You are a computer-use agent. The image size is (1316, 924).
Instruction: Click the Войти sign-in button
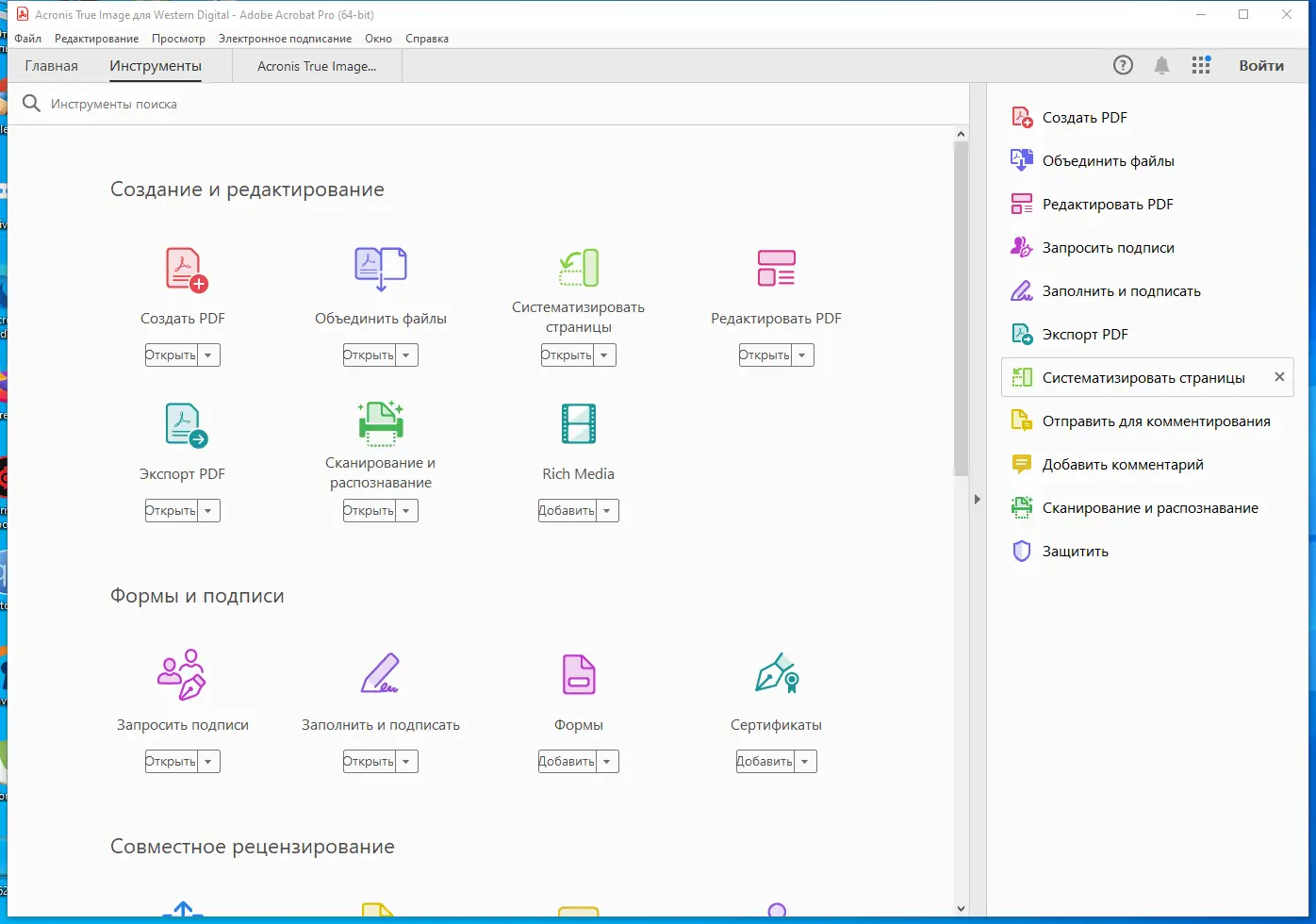pos(1261,65)
